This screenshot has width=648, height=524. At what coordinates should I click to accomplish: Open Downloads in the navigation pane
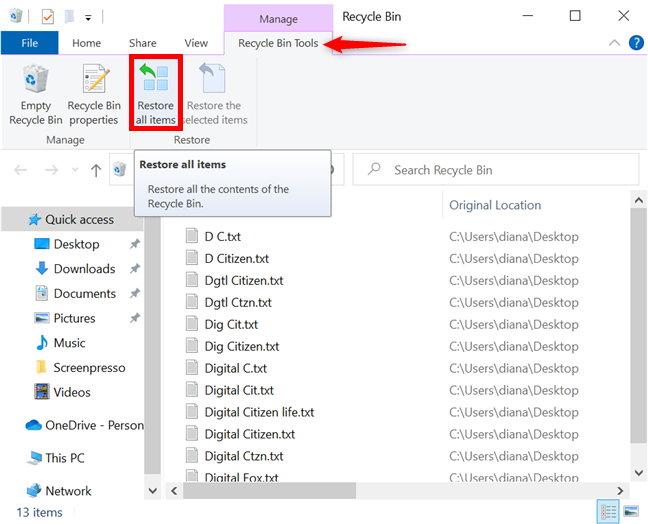[x=75, y=269]
